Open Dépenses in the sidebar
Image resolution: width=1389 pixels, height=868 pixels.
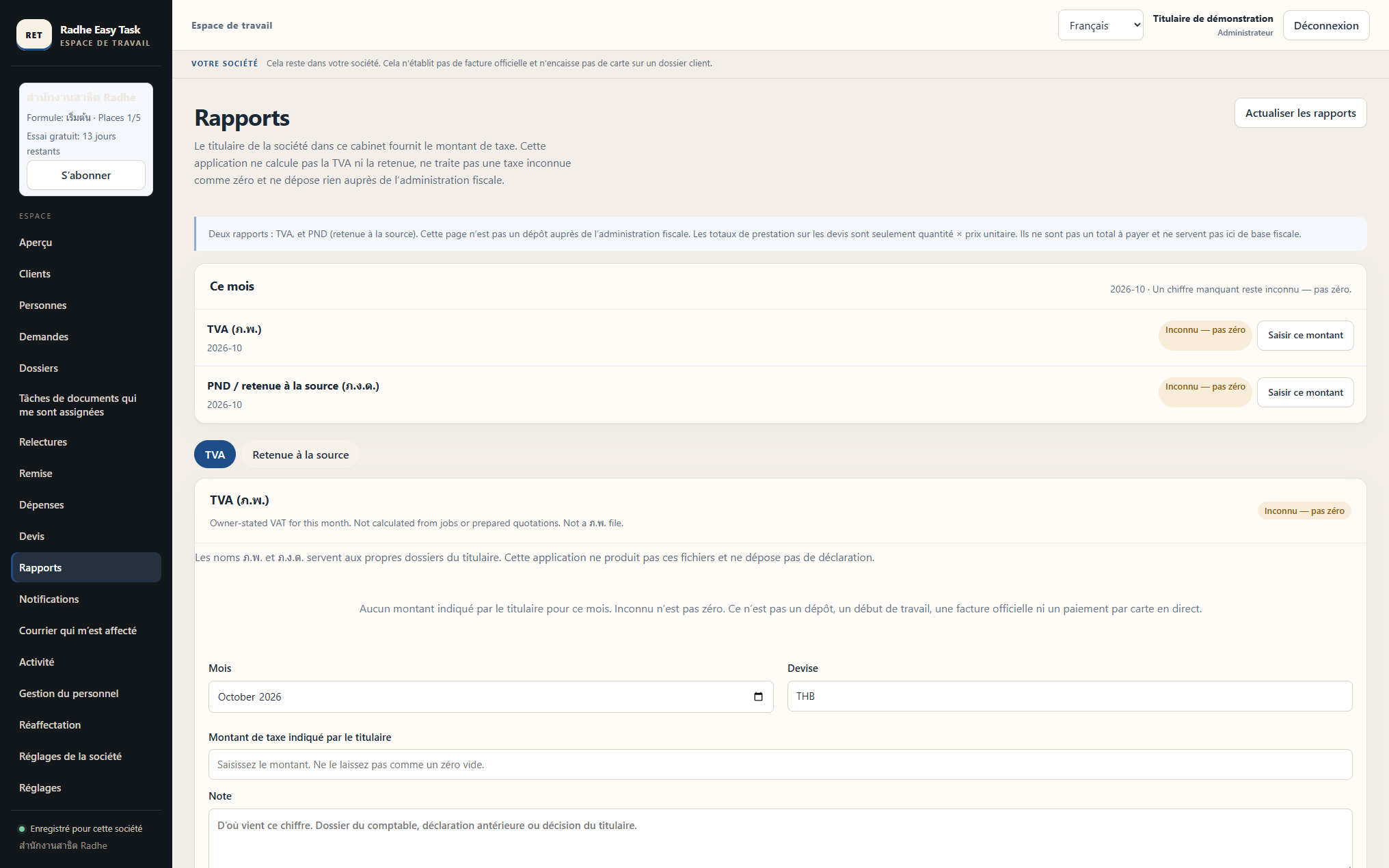pyautogui.click(x=86, y=505)
